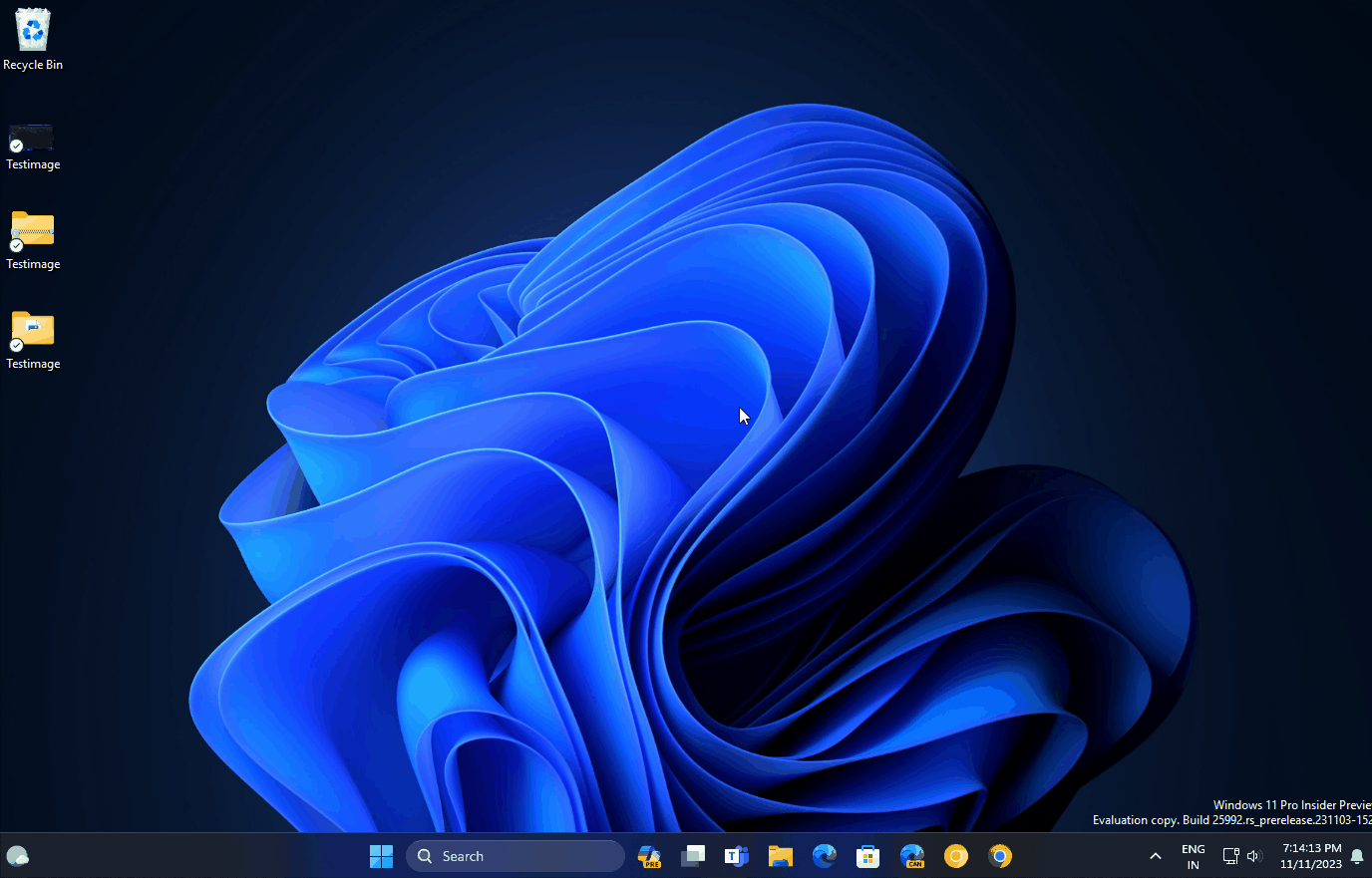The height and width of the screenshot is (878, 1372).
Task: Open notifications via the bell icon
Action: point(1357,856)
